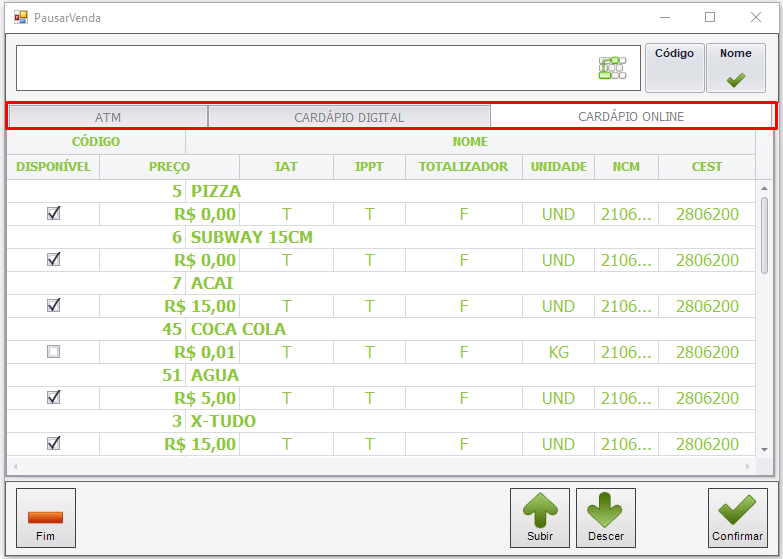Click into the product search text field
Screen dimensions: 783x559
click(305, 68)
